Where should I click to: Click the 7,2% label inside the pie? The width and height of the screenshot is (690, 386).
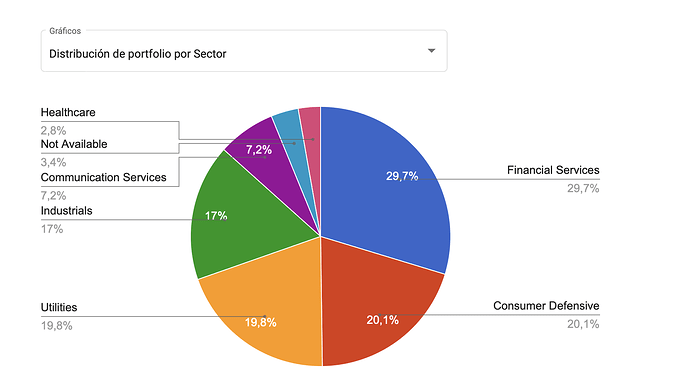(x=259, y=150)
